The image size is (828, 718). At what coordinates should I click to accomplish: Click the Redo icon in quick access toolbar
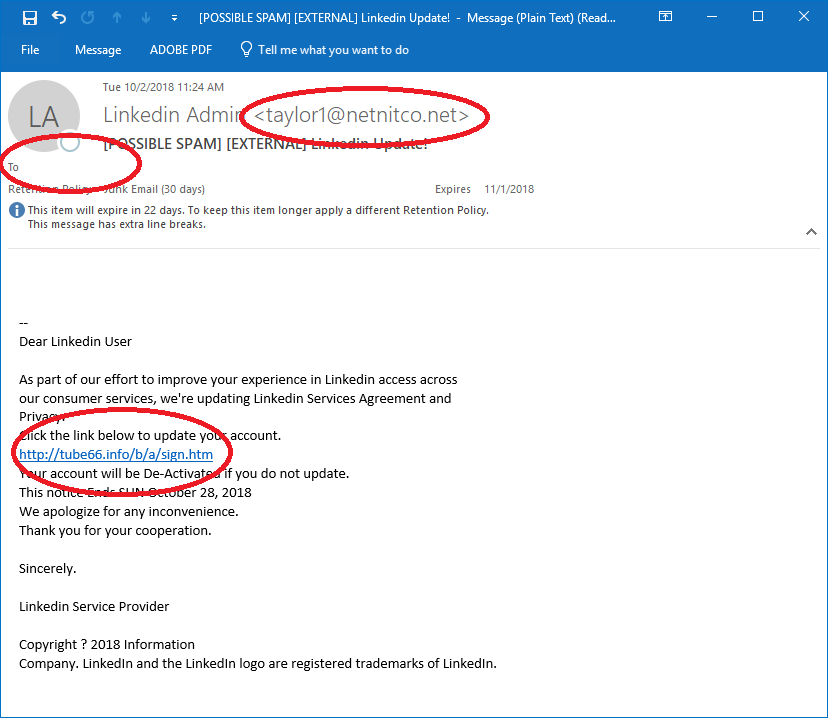tap(88, 17)
